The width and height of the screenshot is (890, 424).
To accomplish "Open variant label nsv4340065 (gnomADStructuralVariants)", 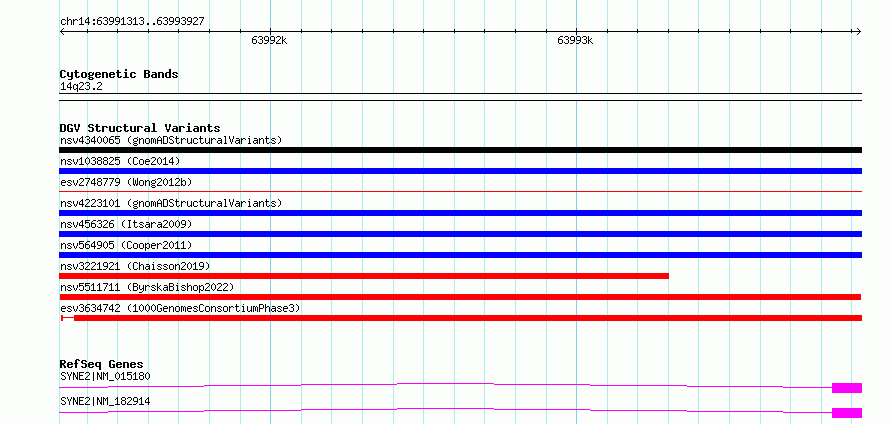I will pos(171,140).
